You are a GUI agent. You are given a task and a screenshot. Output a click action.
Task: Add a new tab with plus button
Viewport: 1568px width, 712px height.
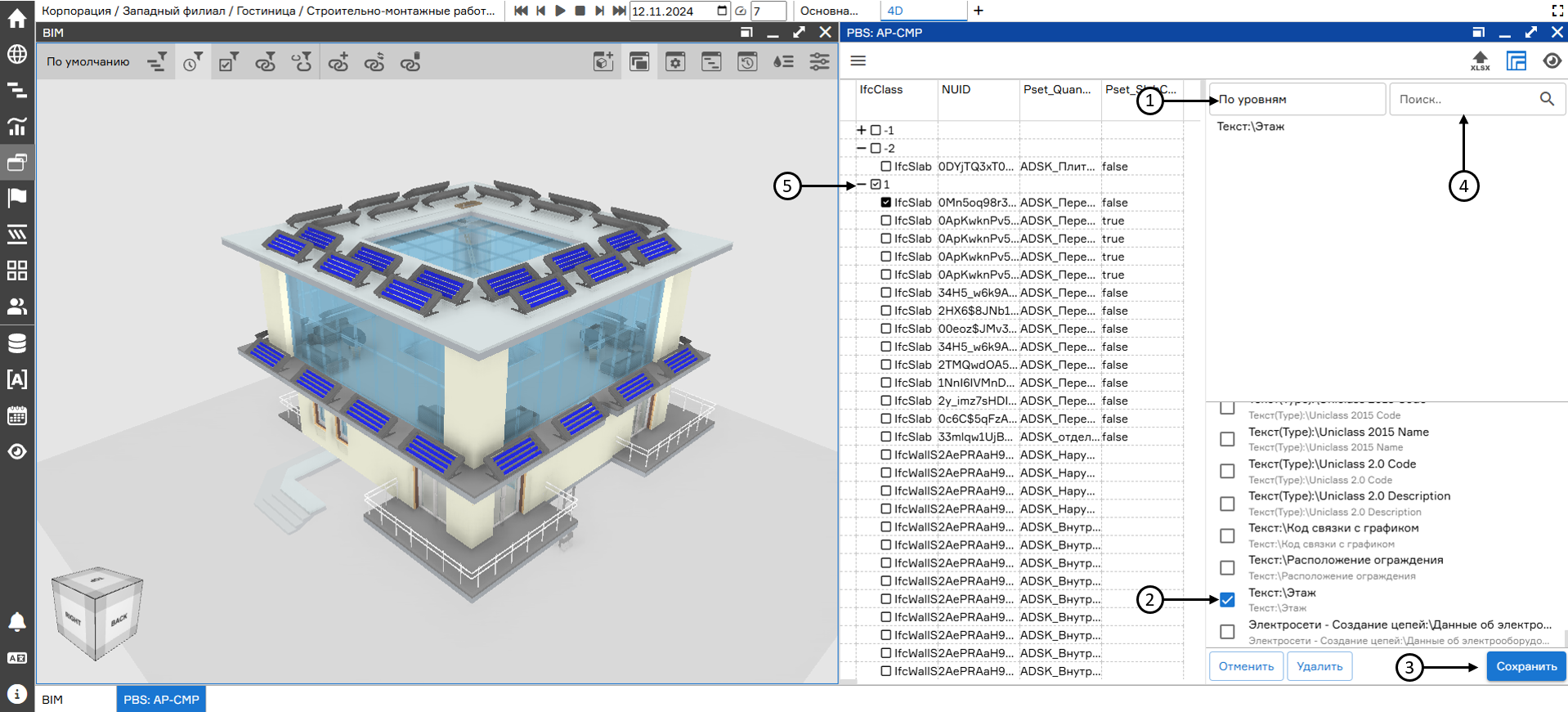point(979,11)
